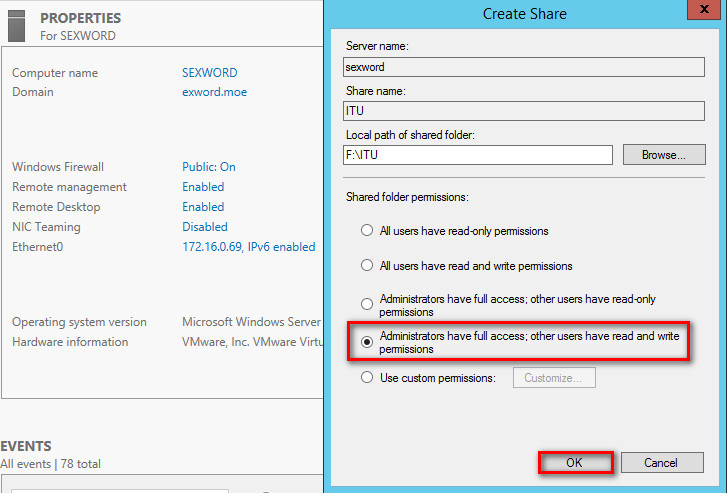Select 'All users have read-only permissions'
The image size is (727, 493).
(x=367, y=231)
